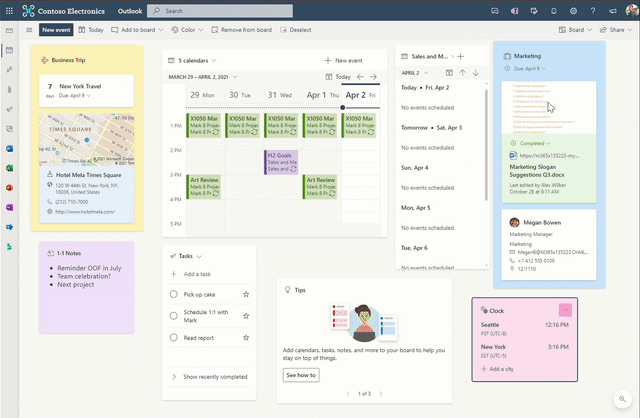Open the Clock card more options button

pos(565,310)
